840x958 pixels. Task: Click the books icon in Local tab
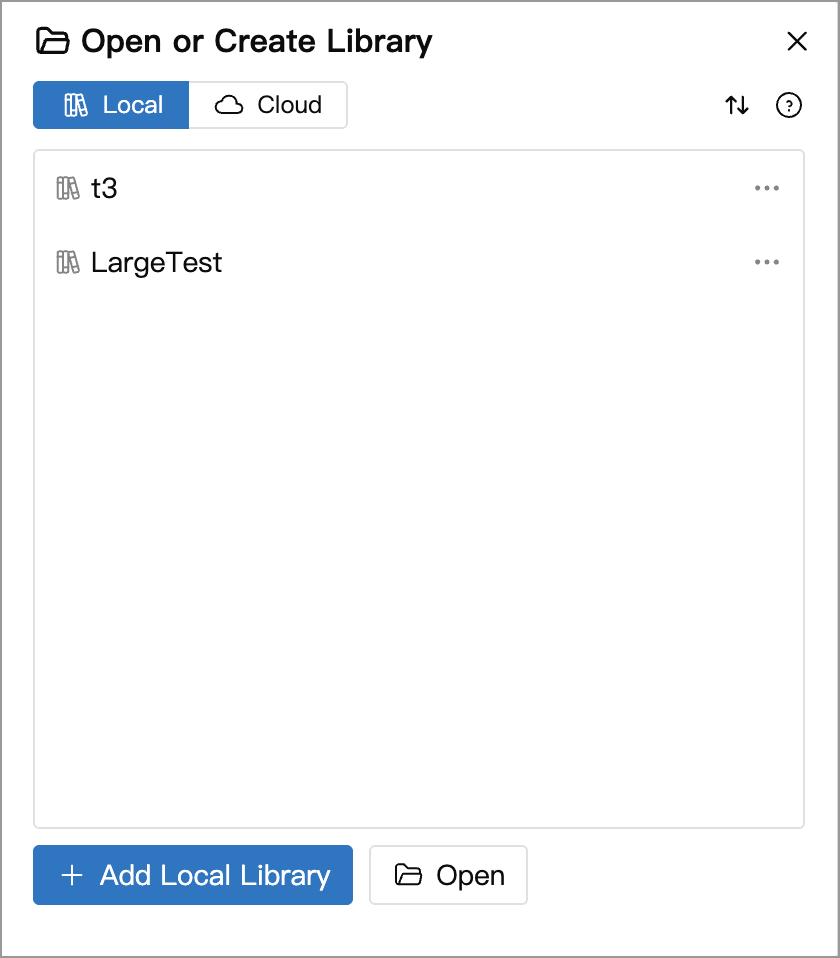coord(76,105)
